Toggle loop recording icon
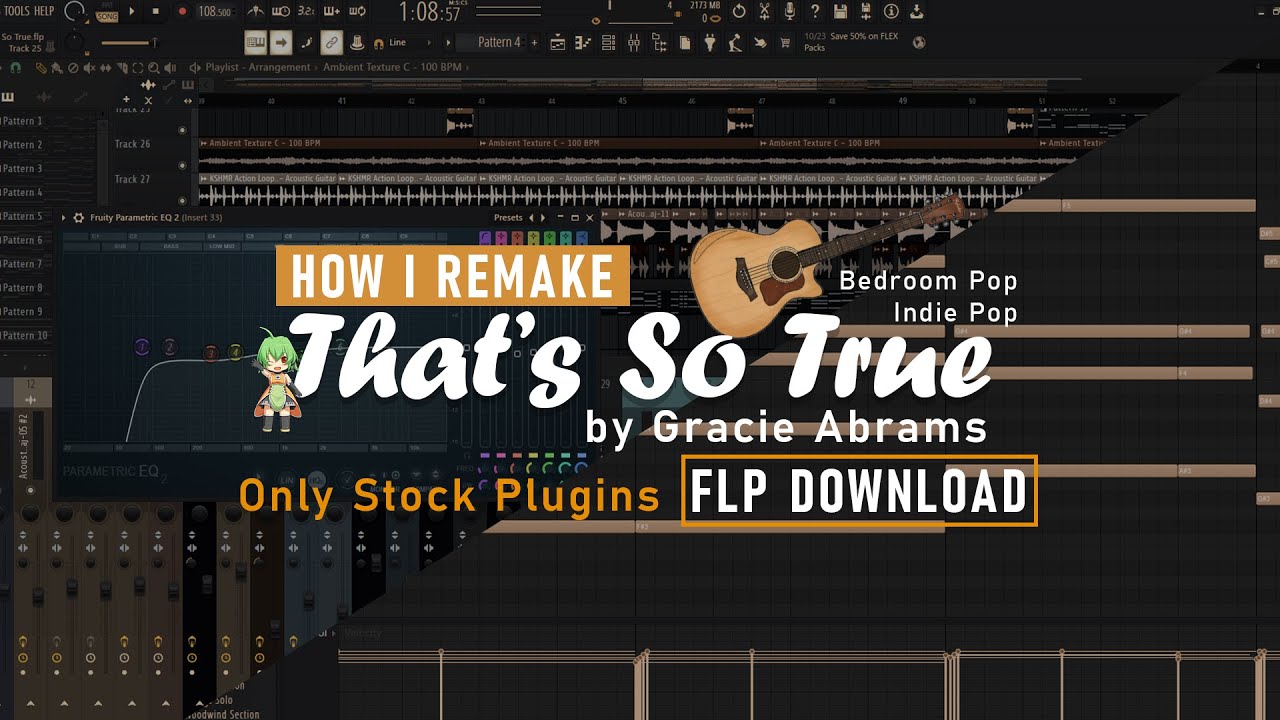This screenshot has width=1280, height=720. pyautogui.click(x=357, y=12)
